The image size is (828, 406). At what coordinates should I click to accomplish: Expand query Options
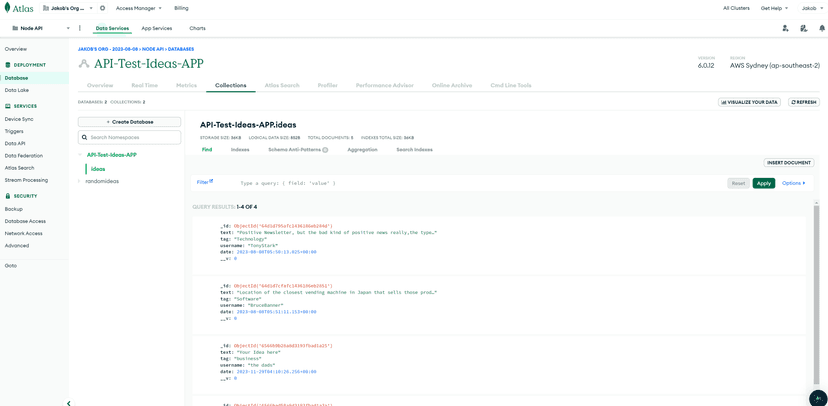pos(794,183)
